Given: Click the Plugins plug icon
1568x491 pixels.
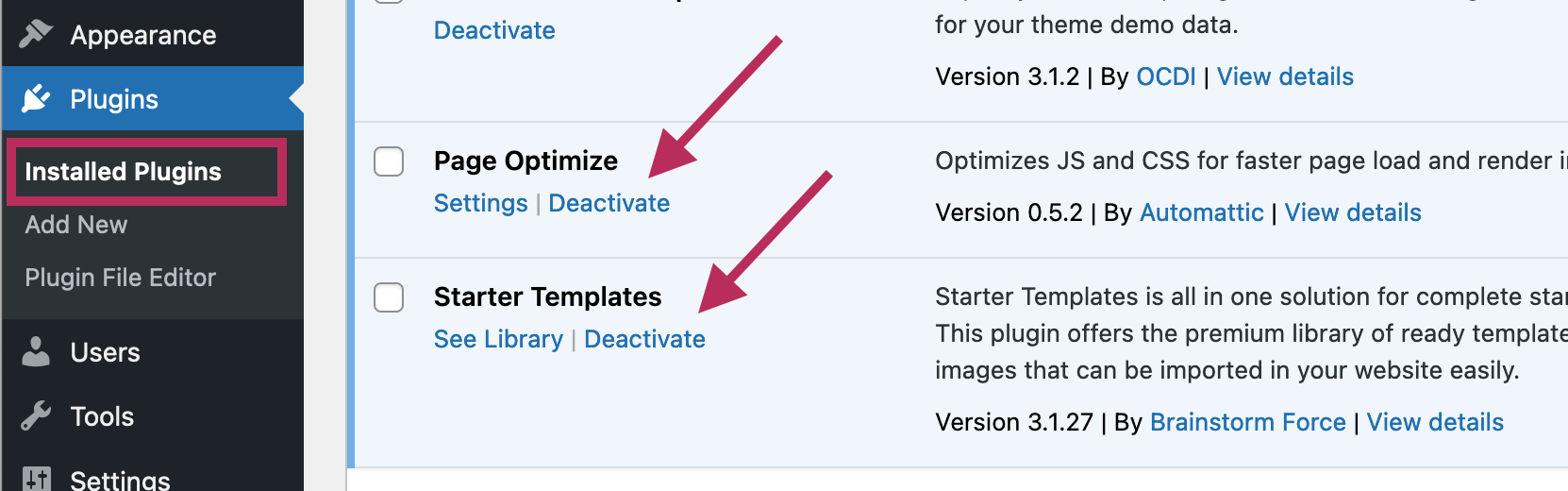Looking at the screenshot, I should [x=36, y=98].
